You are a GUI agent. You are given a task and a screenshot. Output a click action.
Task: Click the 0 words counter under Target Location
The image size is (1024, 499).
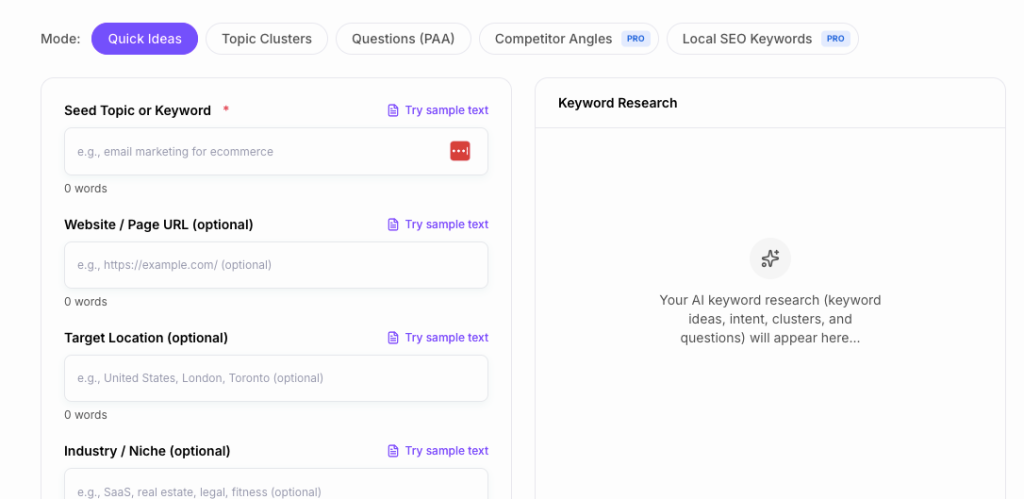pos(86,415)
